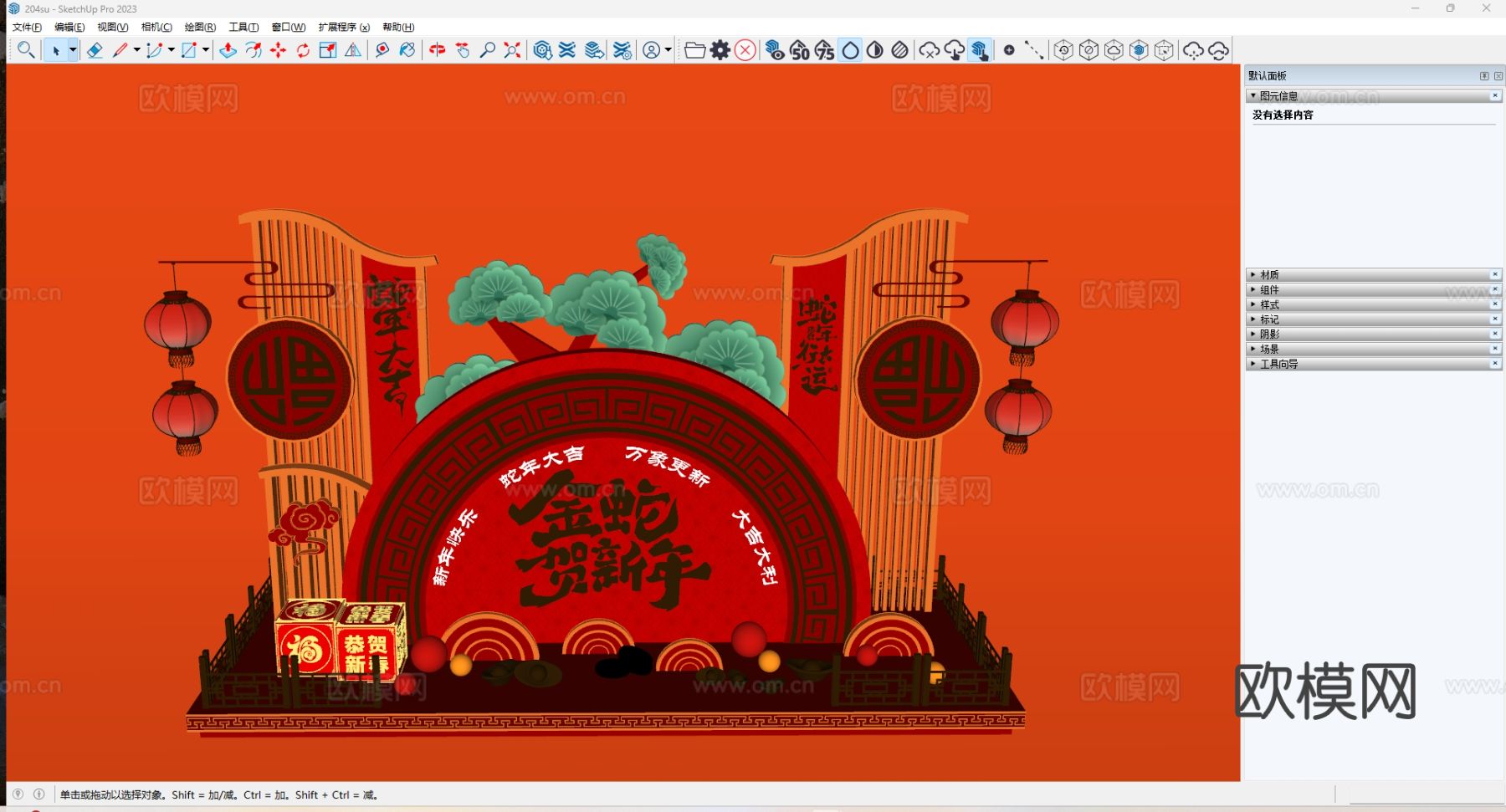Select the Rotate tool

tap(303, 50)
